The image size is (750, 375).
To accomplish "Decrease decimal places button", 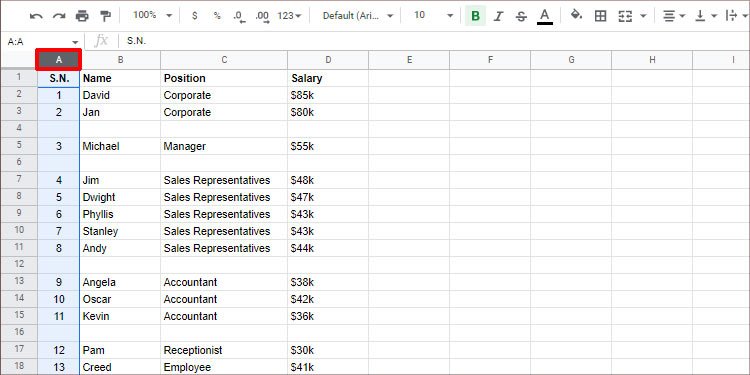I will coord(240,16).
